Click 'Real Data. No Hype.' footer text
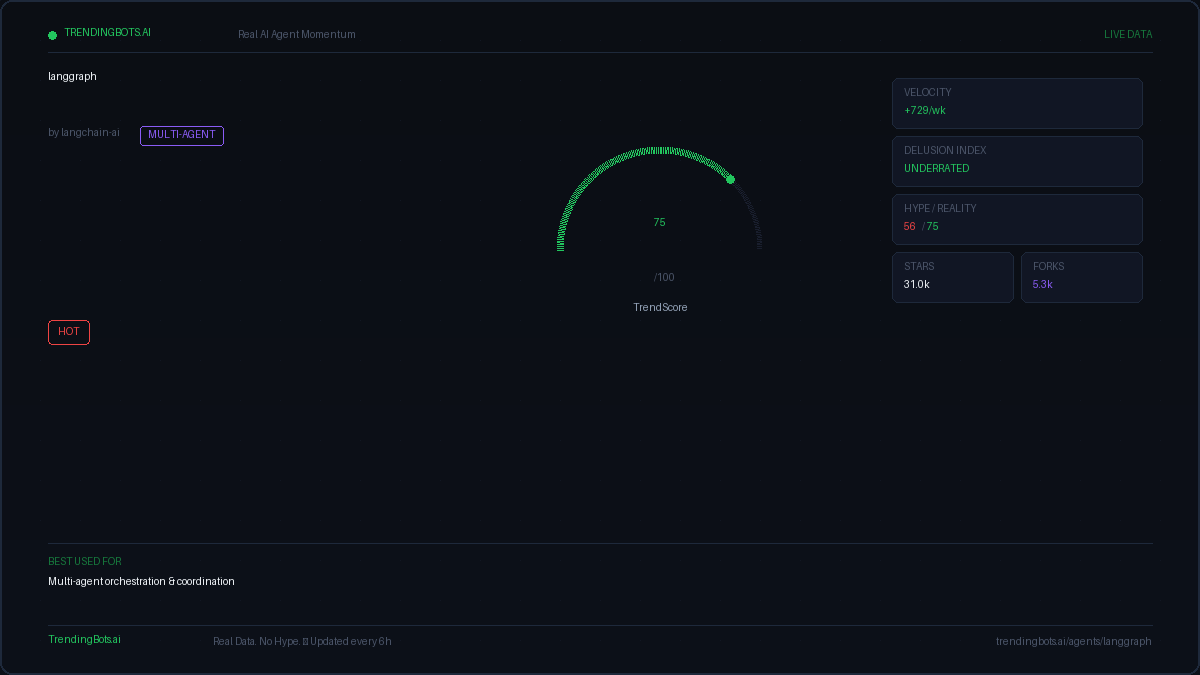Image resolution: width=1200 pixels, height=675 pixels. 256,641
